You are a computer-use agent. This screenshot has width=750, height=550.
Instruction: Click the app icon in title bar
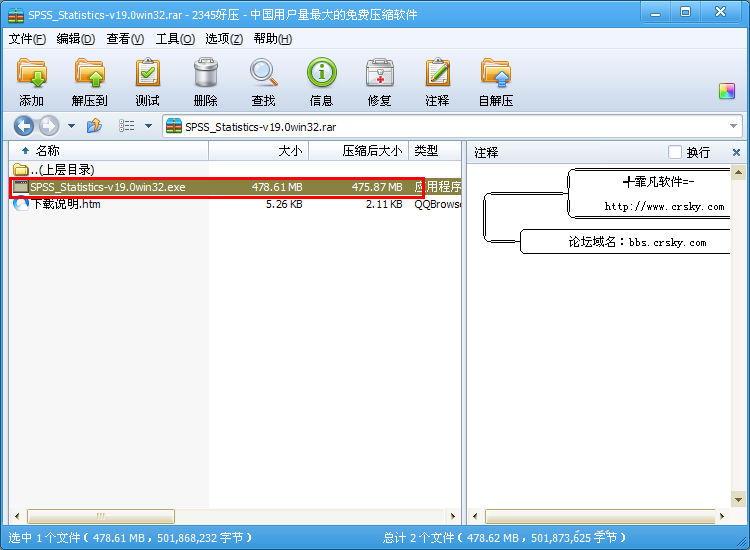[x=16, y=15]
